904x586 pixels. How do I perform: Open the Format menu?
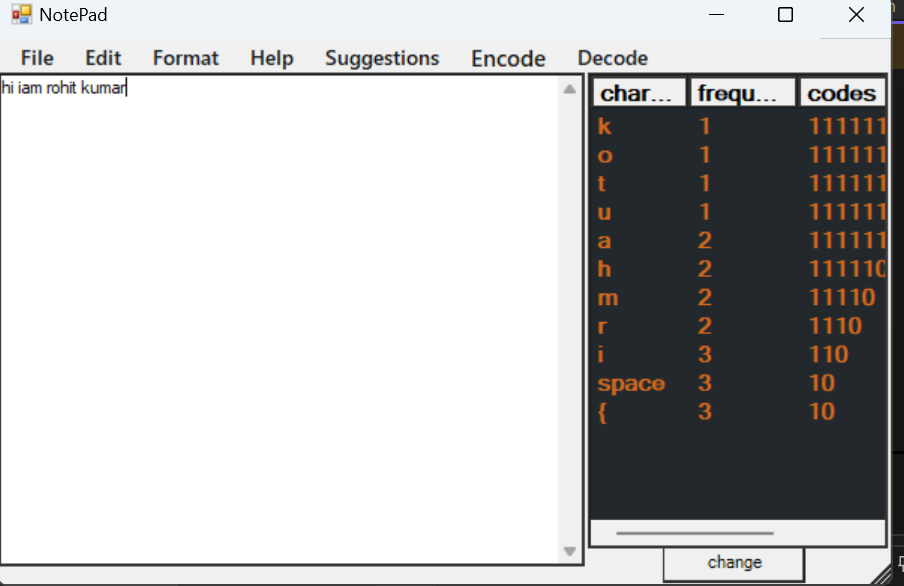[185, 57]
